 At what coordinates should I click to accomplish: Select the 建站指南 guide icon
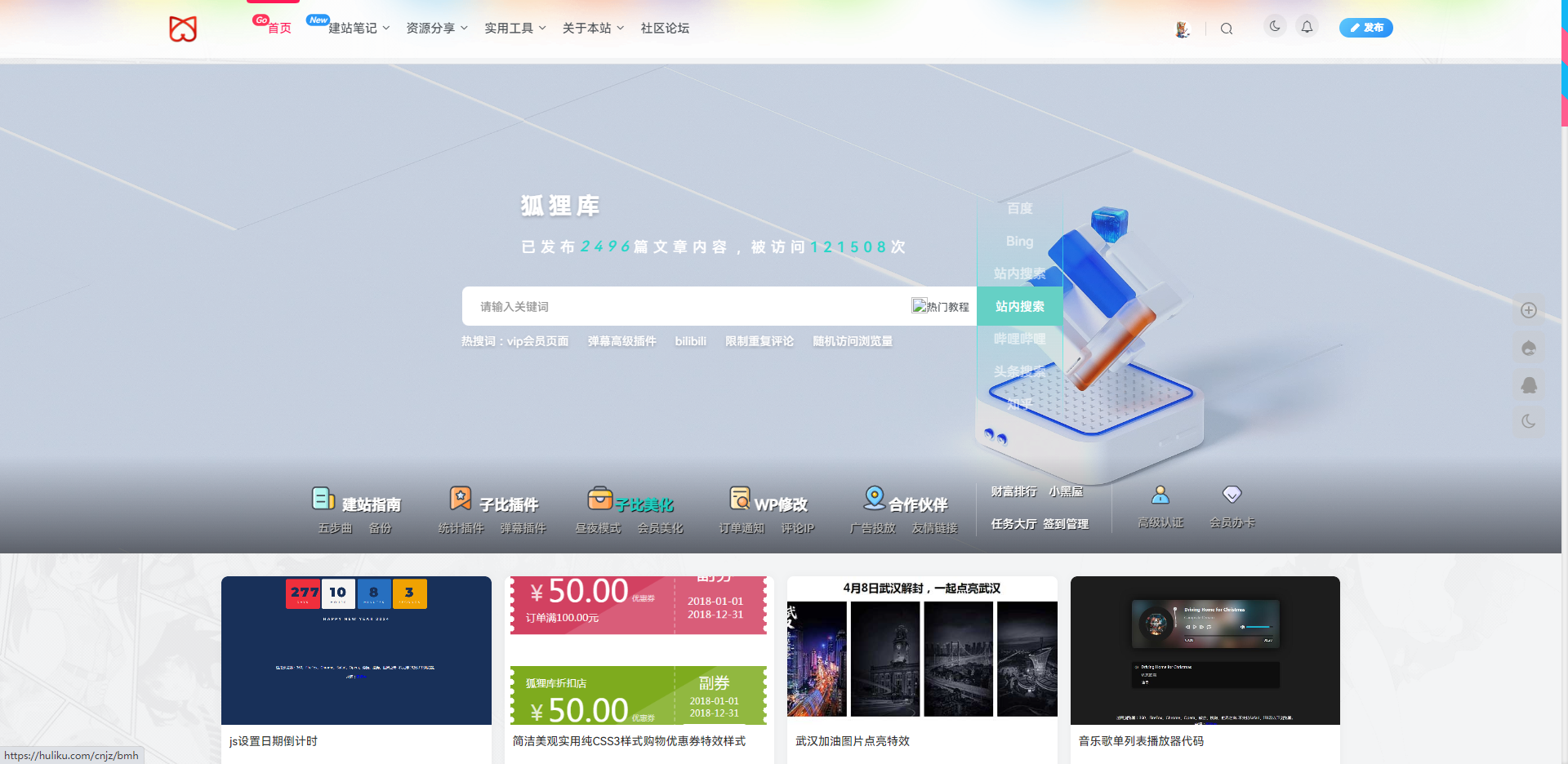tap(323, 498)
